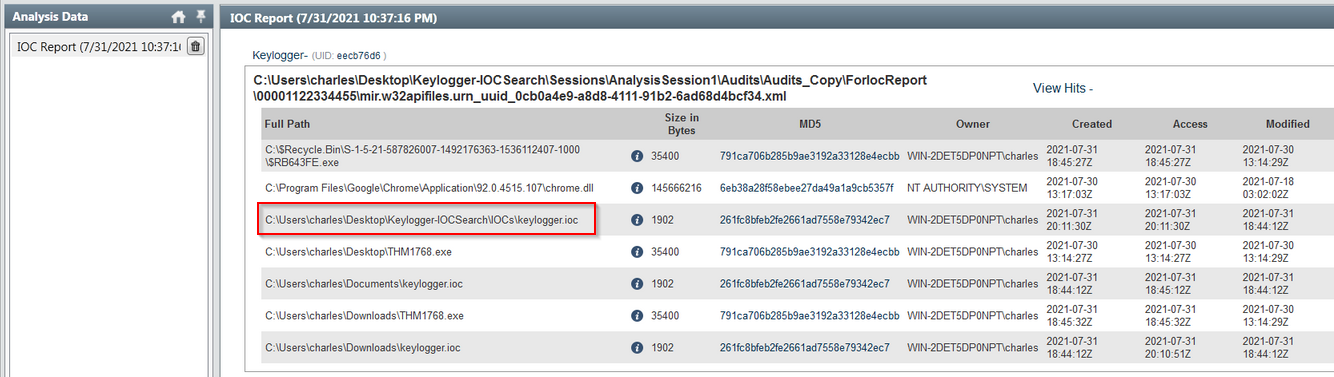Select IOC Report item in Analysis Data list
1334x377 pixels.
[98, 46]
